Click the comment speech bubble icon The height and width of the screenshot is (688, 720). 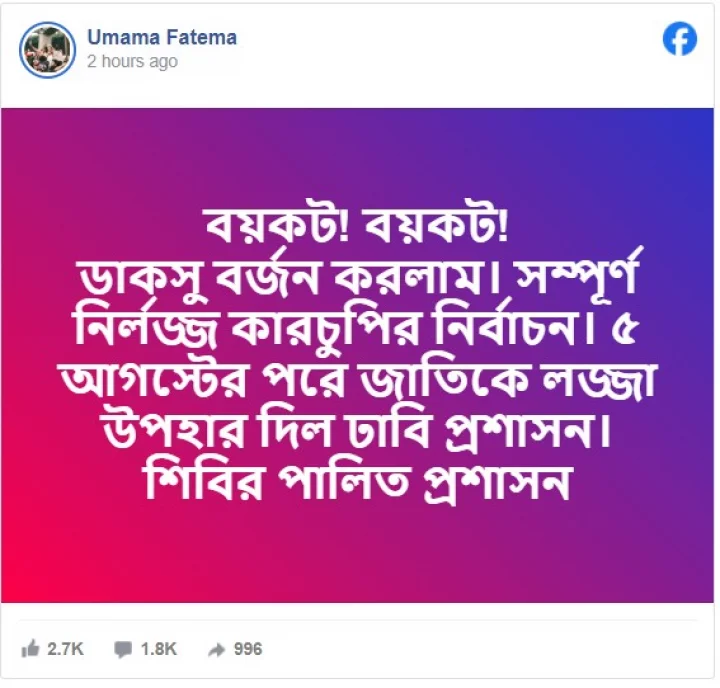(123, 649)
